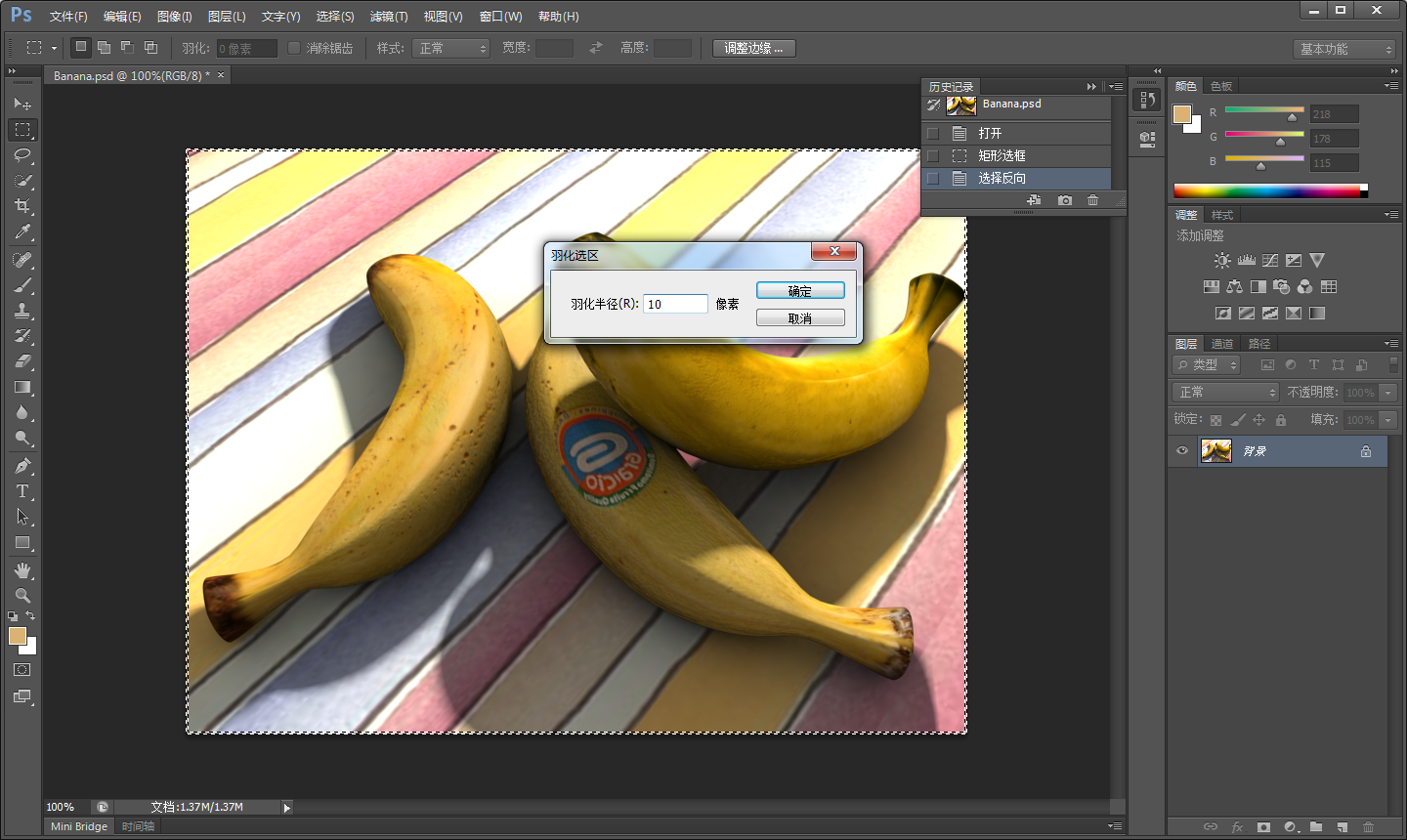Viewport: 1407px width, 840px height.
Task: Select the Zoom tool in toolbox
Action: pos(21,596)
